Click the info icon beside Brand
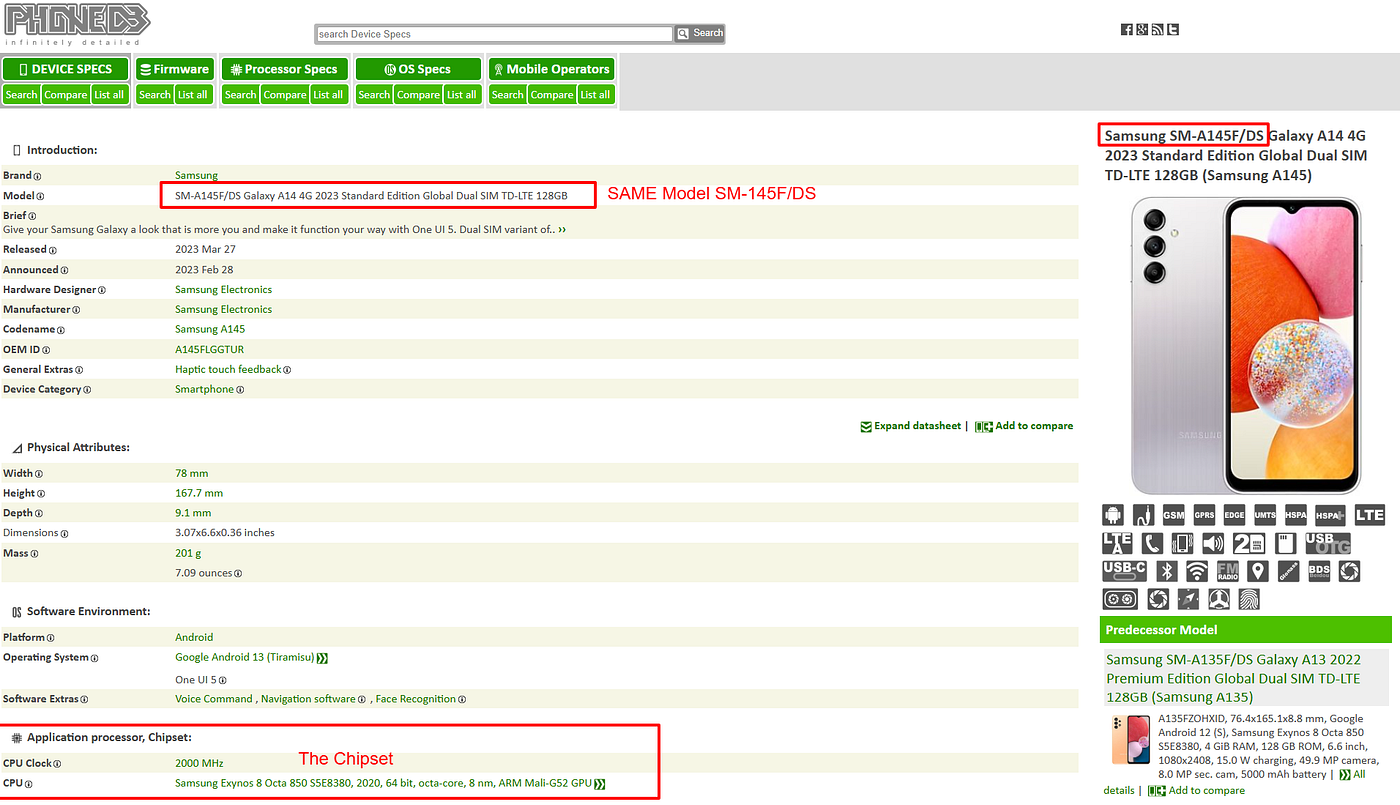The image size is (1400, 805). 37,176
